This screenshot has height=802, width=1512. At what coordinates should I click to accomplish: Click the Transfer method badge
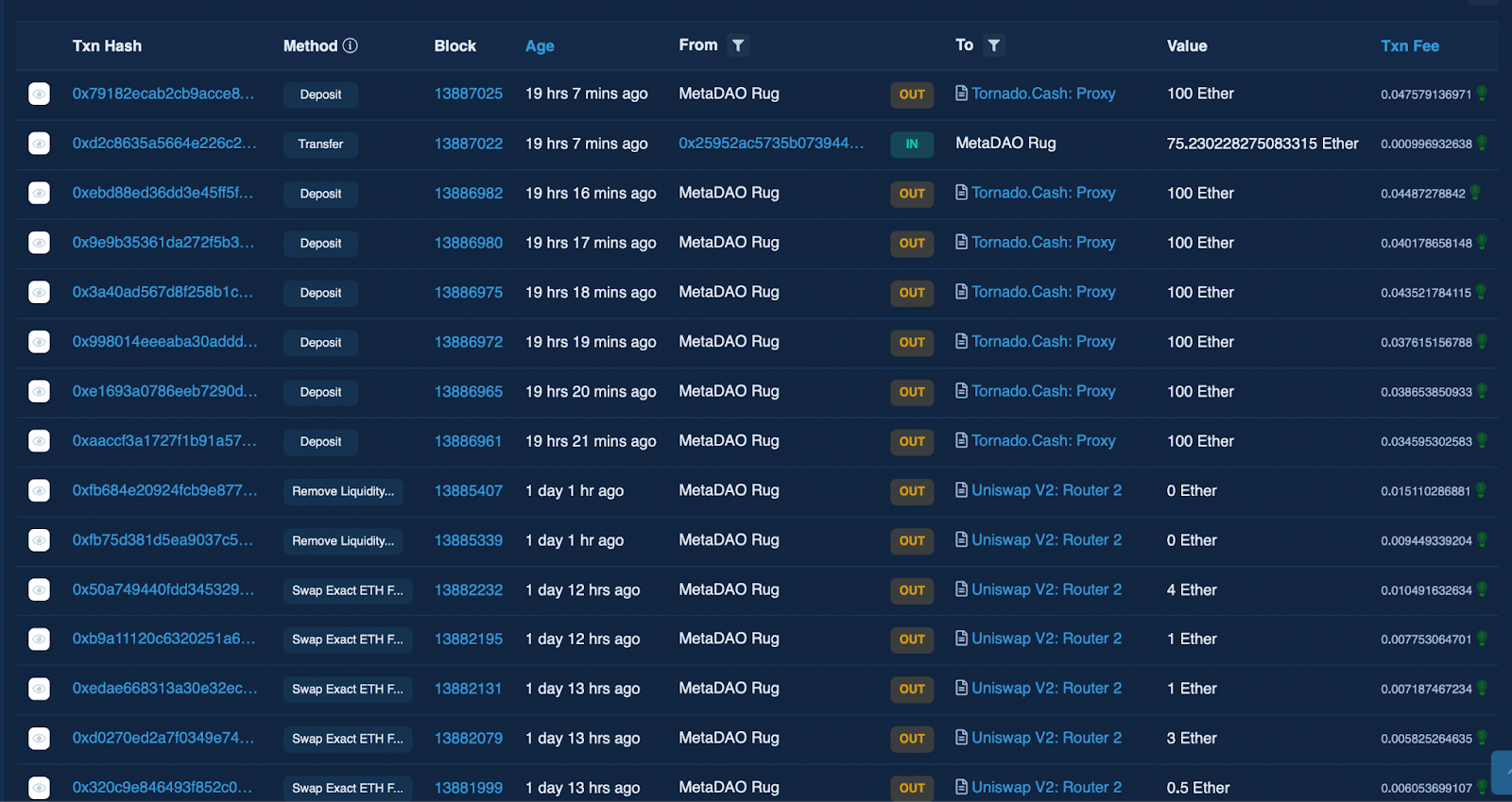(320, 144)
